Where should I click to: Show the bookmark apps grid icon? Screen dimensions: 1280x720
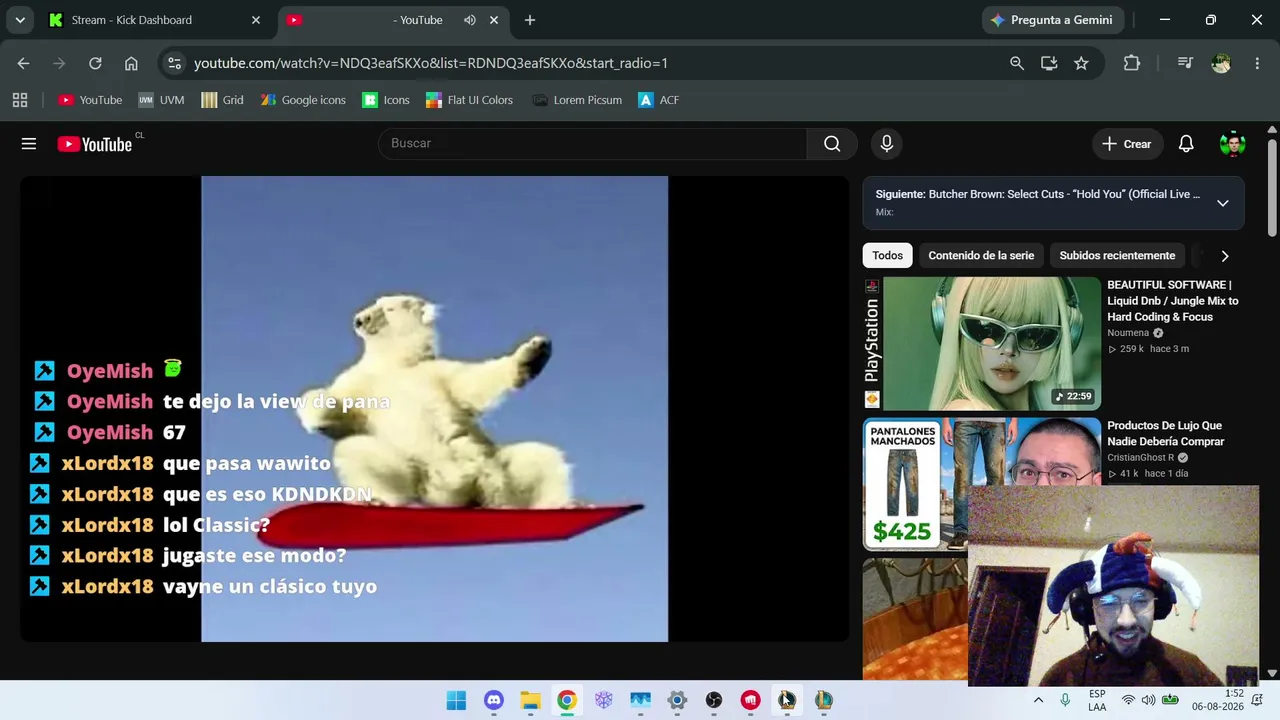(20, 100)
